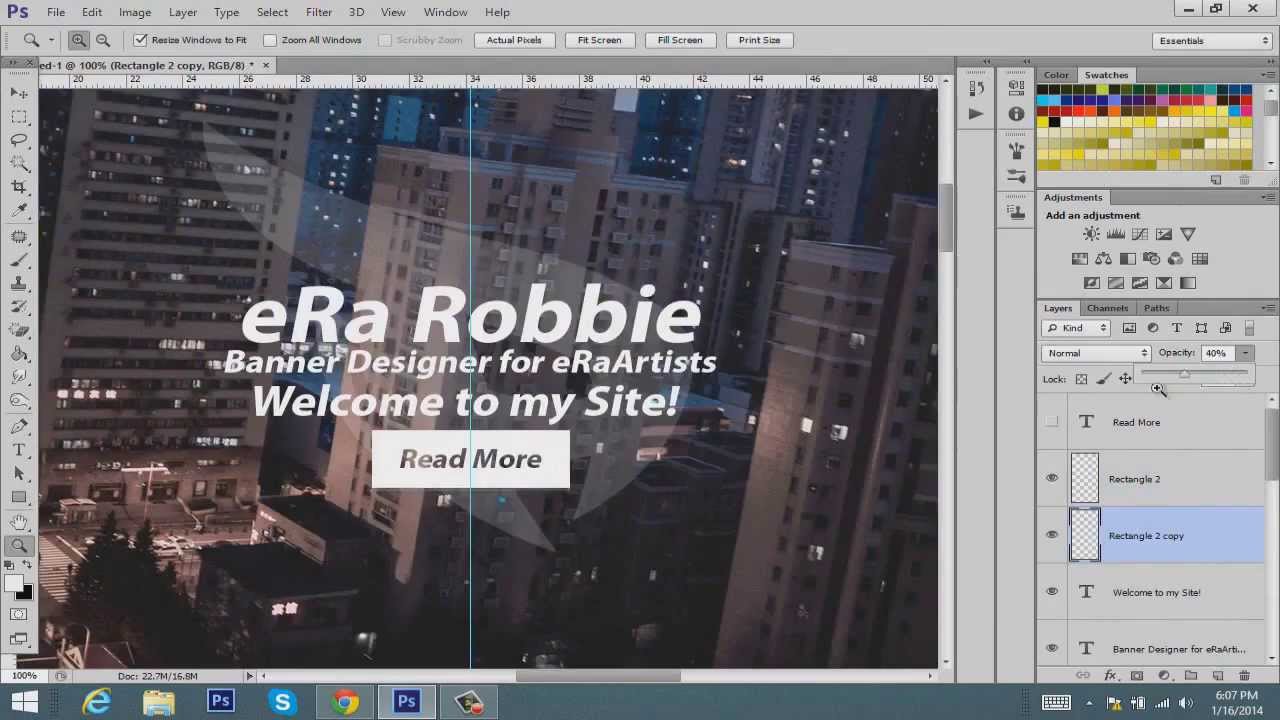Add a Levels adjustment
1280x720 pixels.
[x=1115, y=234]
